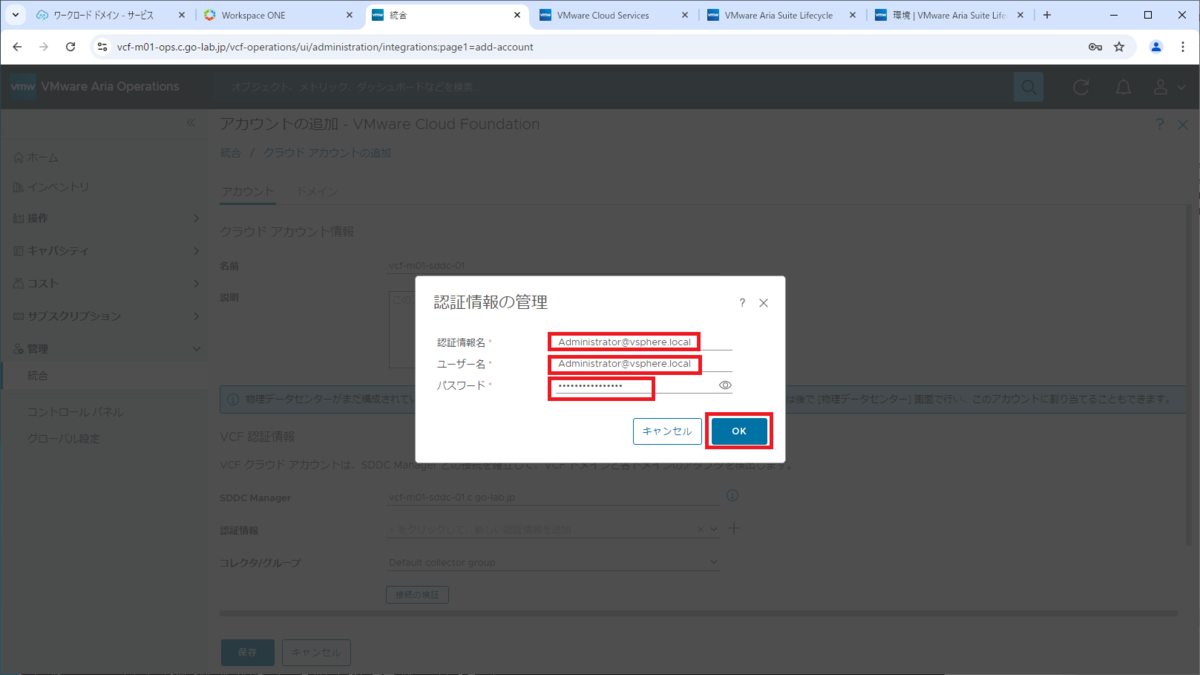Image resolution: width=1200 pixels, height=675 pixels.
Task: Toggle password visibility with the eye icon
Action: point(725,385)
